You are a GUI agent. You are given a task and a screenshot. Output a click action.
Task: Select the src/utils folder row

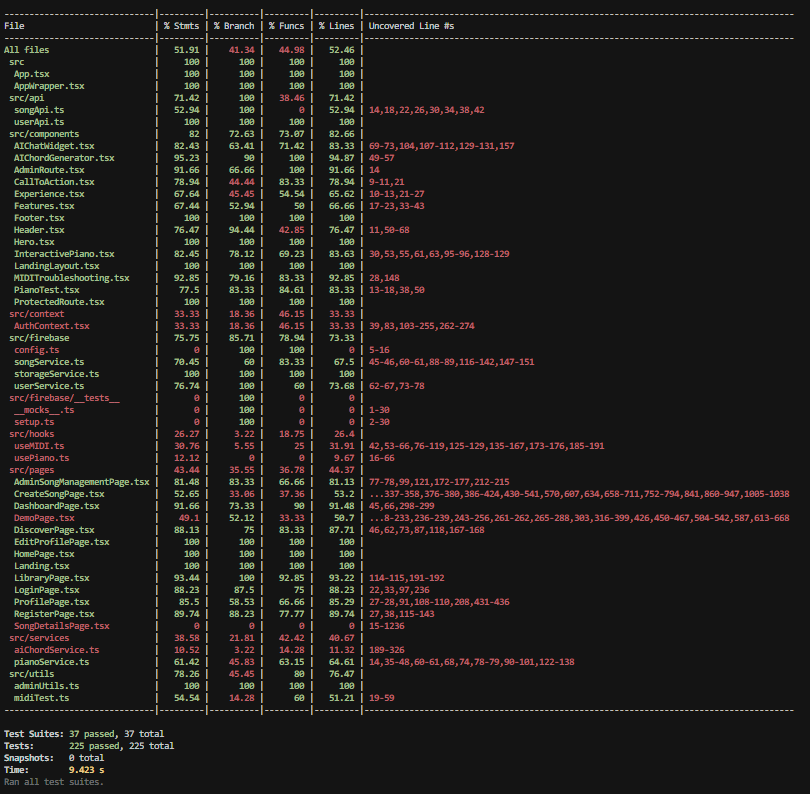coord(32,674)
